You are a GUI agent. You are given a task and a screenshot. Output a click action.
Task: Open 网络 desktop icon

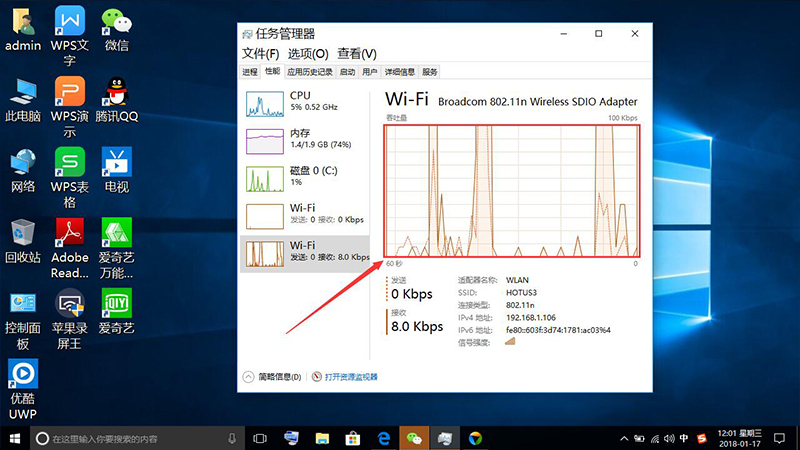click(x=23, y=171)
